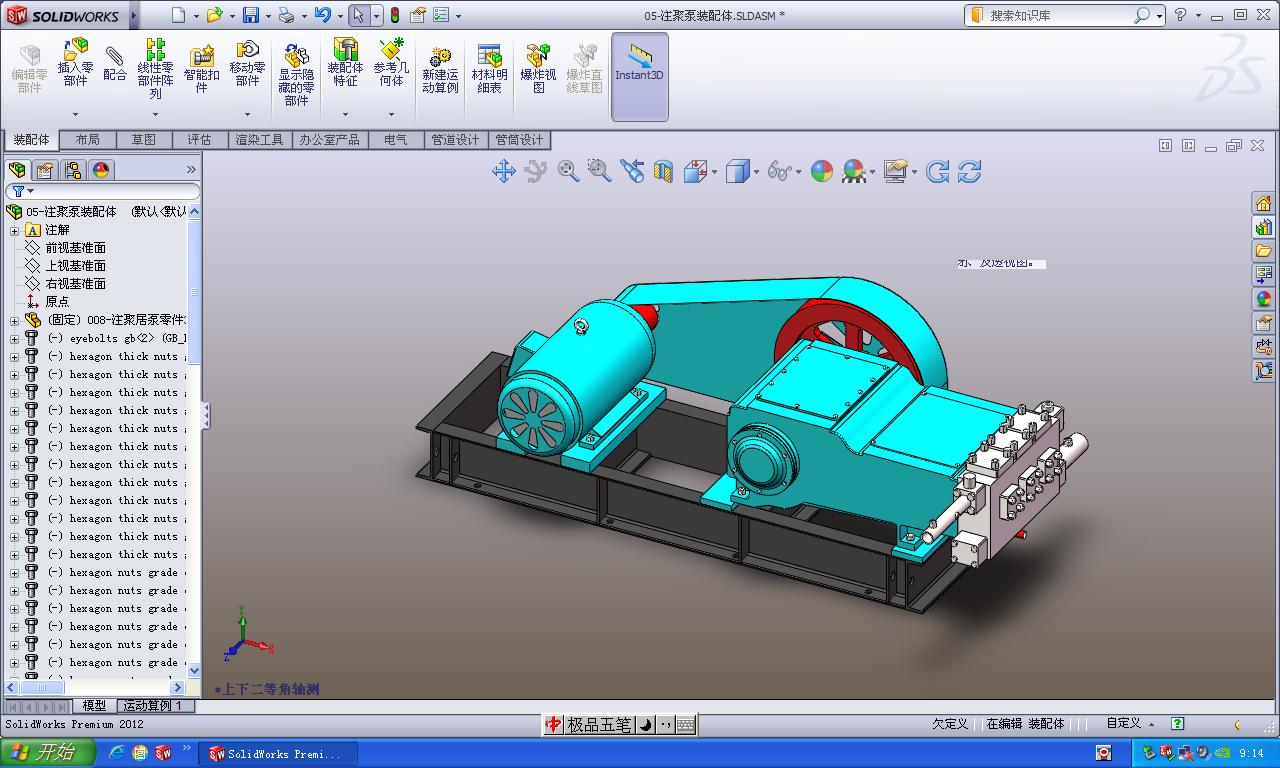Click the 爆炸视图 exploded view tool
1280x768 pixels.
pyautogui.click(x=538, y=68)
